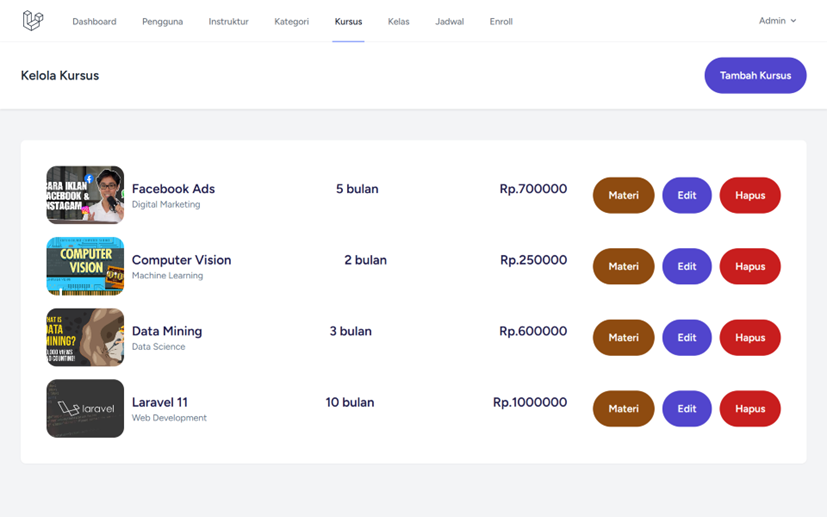Click the Tambah Kursus button
Viewport: 827px width, 517px height.
(755, 75)
